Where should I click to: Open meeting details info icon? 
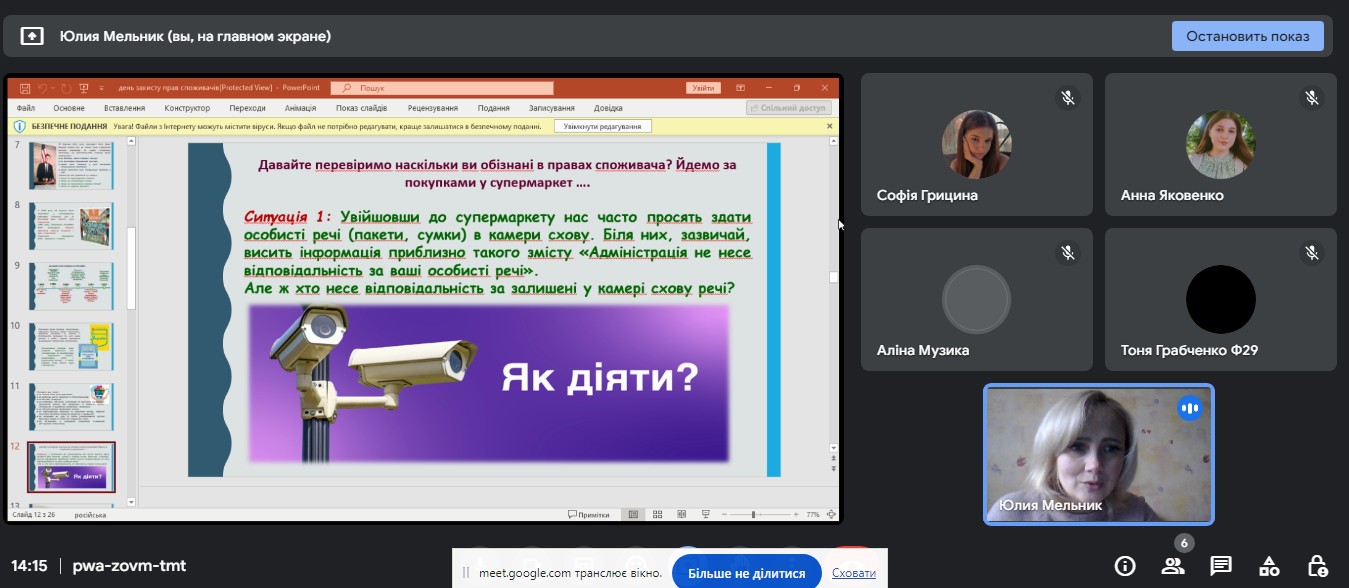pyautogui.click(x=1125, y=566)
